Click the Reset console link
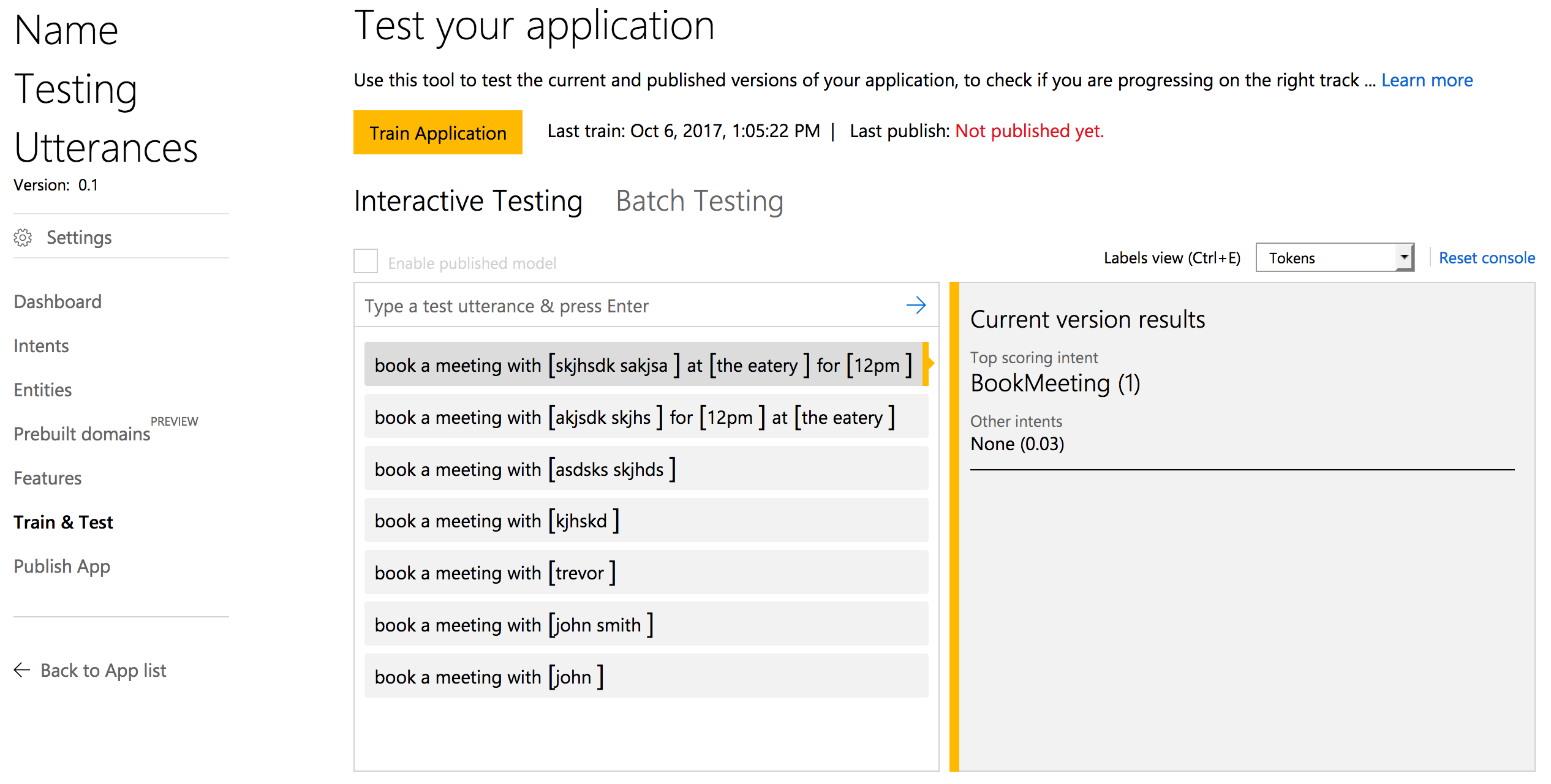1551x784 pixels. tap(1487, 257)
